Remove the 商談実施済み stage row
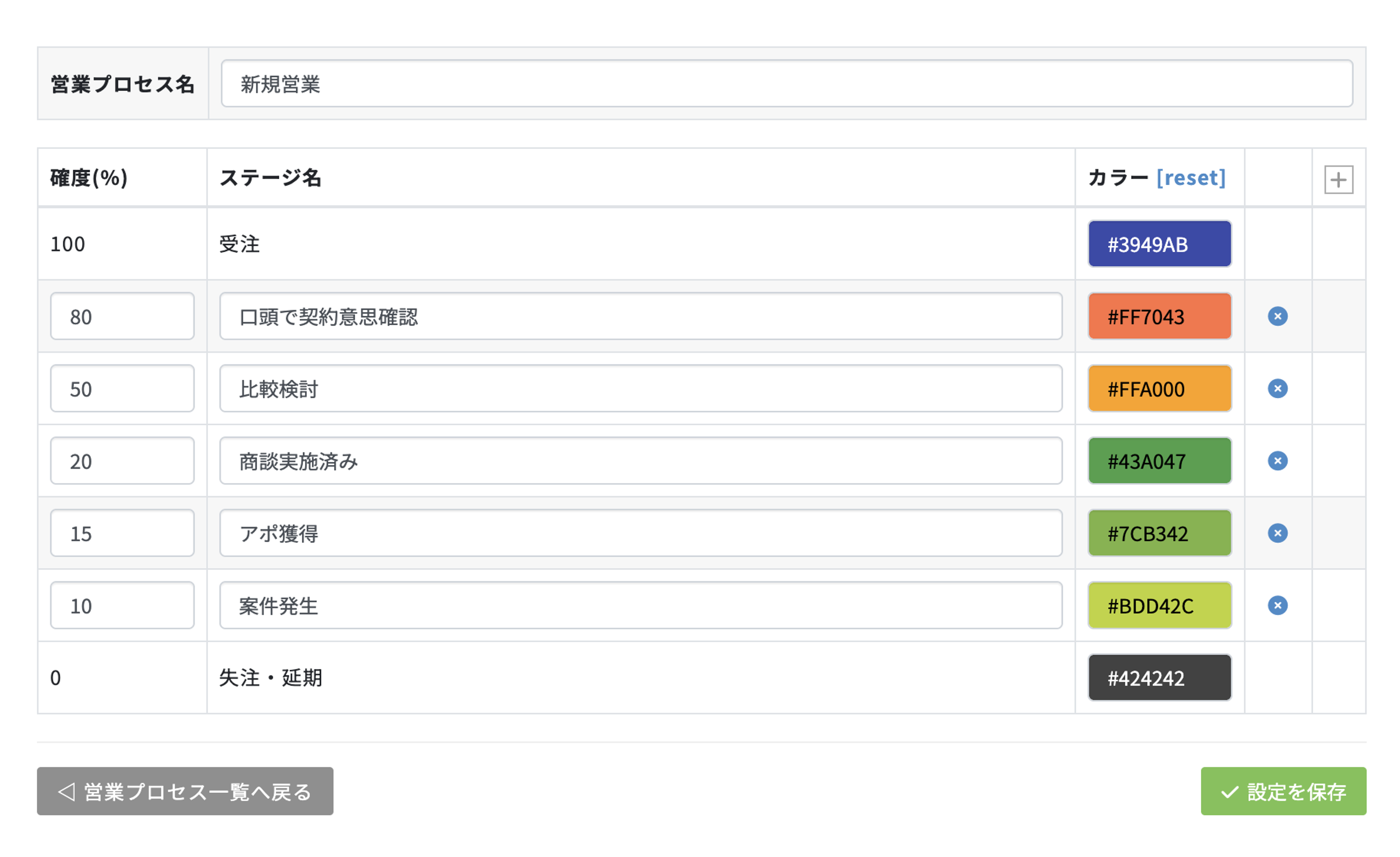1400x857 pixels. [1277, 461]
